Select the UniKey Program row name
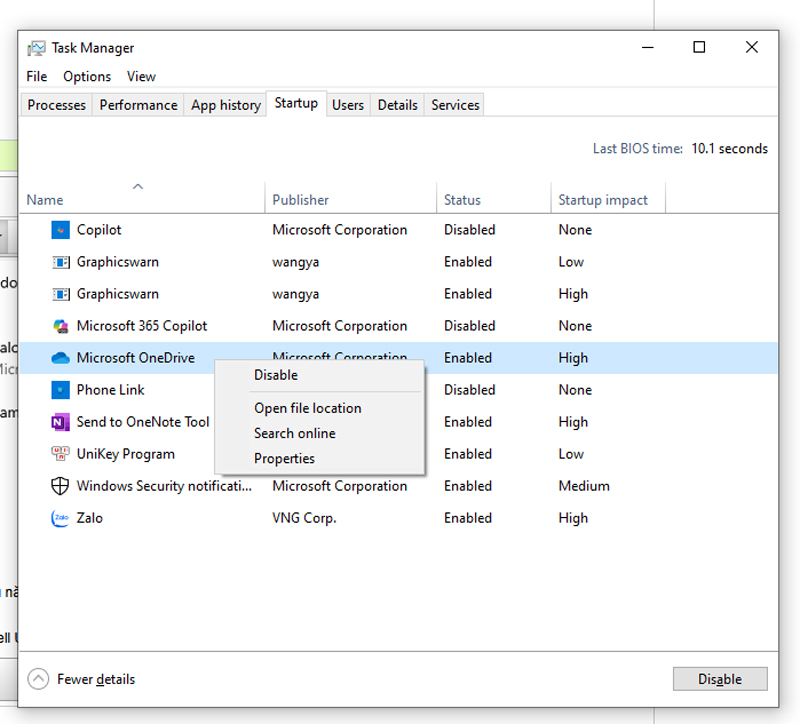Image resolution: width=800 pixels, height=724 pixels. click(x=126, y=454)
